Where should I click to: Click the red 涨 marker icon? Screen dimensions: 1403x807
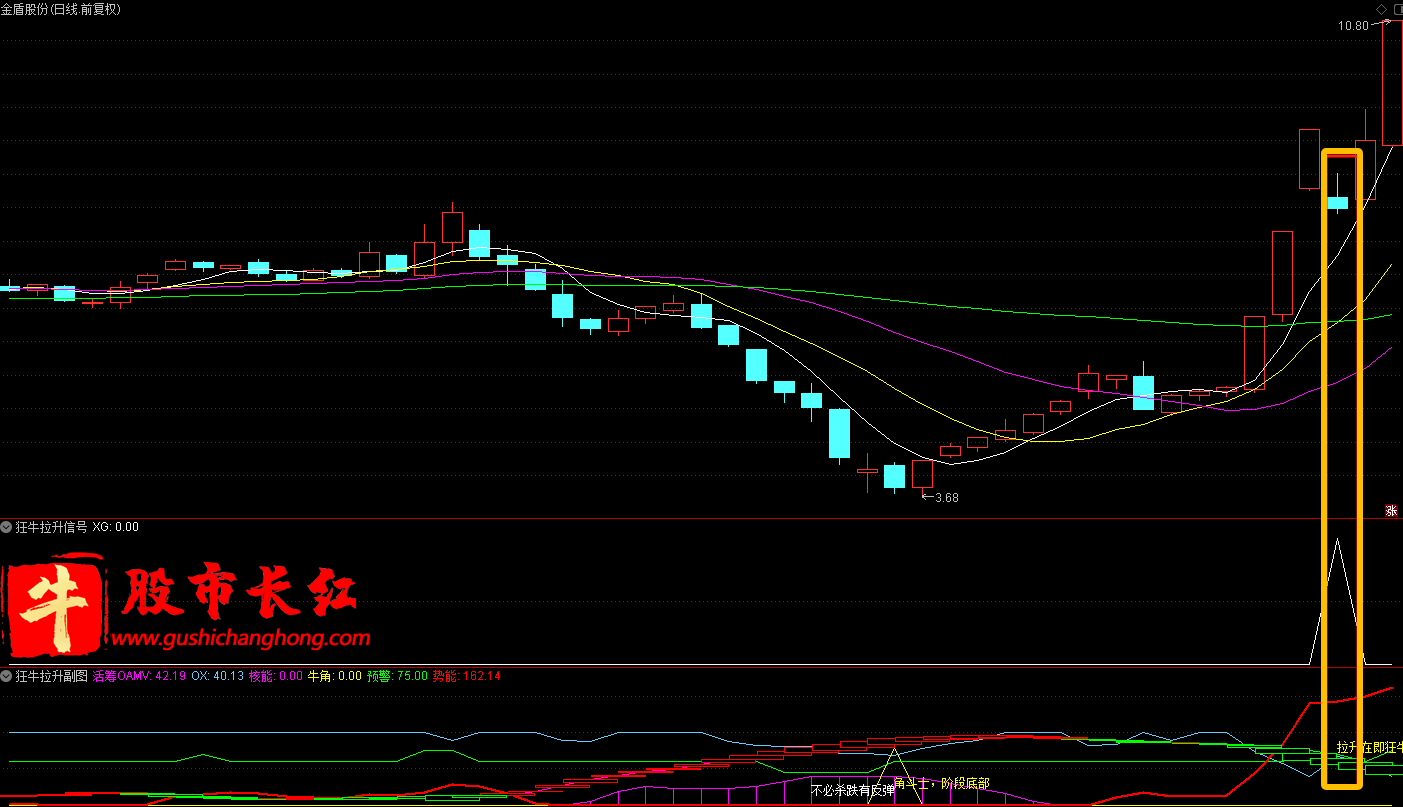[1390, 510]
